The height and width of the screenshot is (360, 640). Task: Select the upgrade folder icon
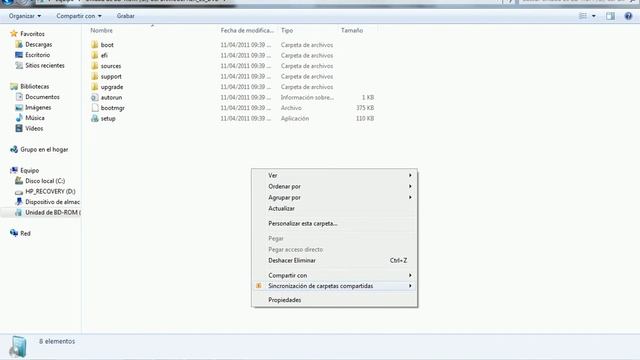[x=95, y=87]
